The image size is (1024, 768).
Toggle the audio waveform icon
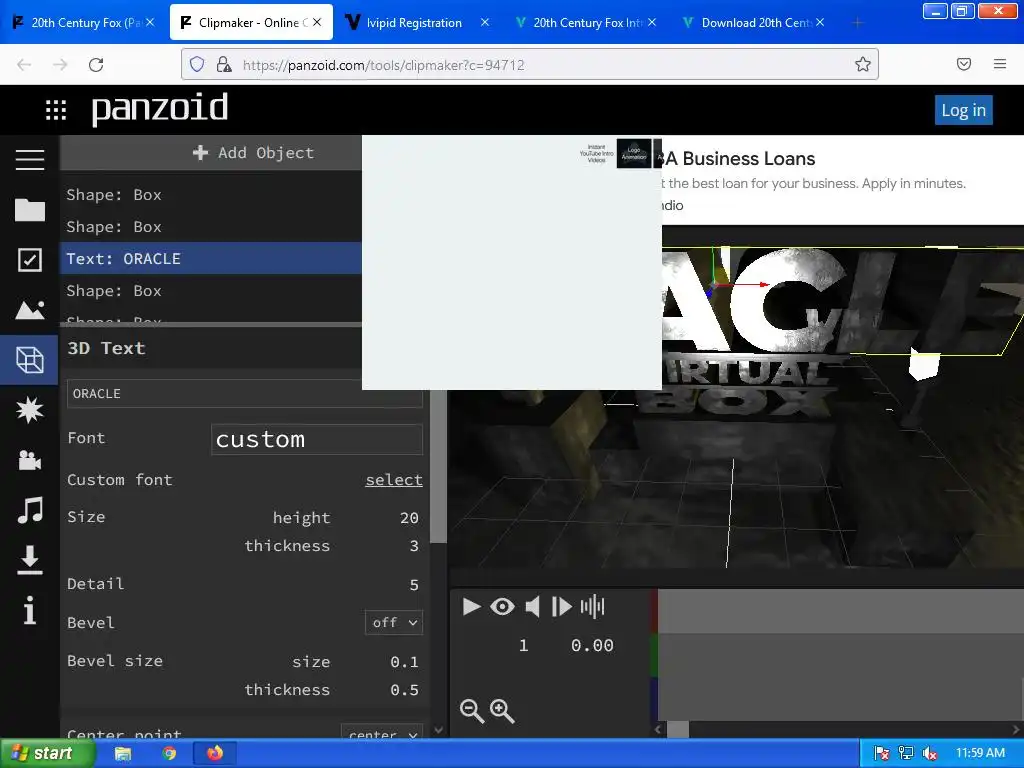(x=593, y=607)
